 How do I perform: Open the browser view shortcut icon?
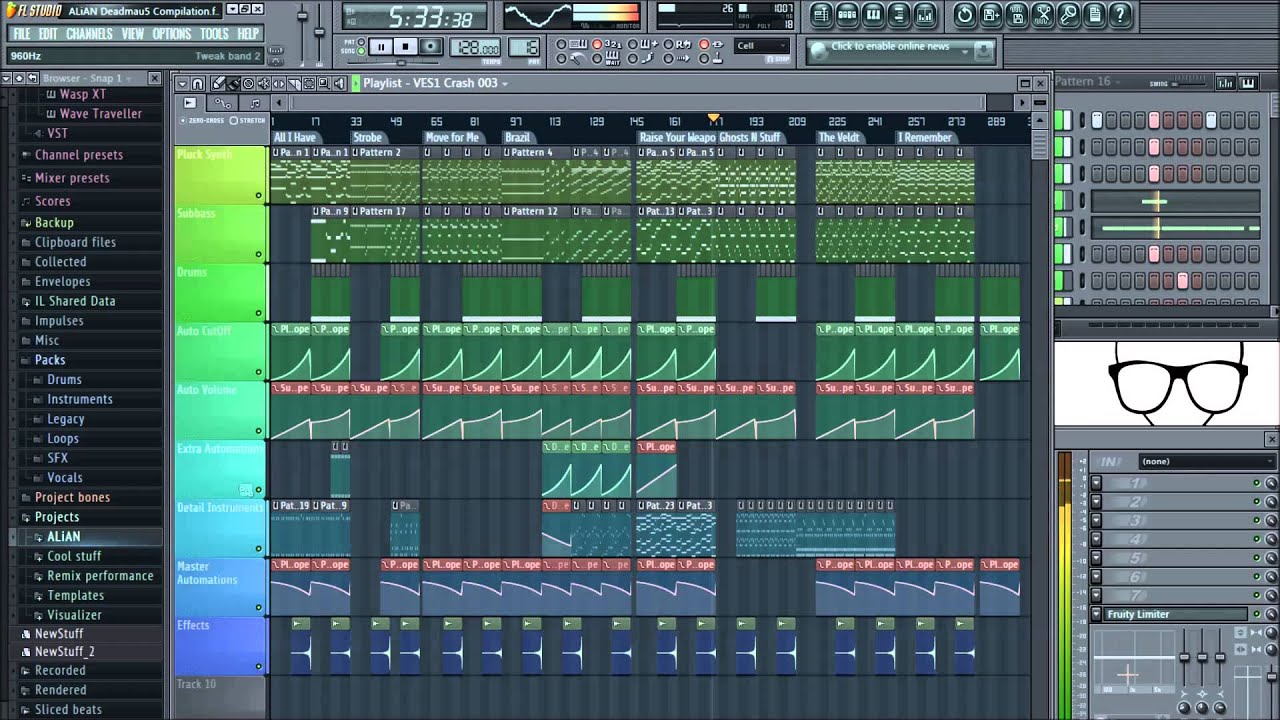[x=898, y=14]
